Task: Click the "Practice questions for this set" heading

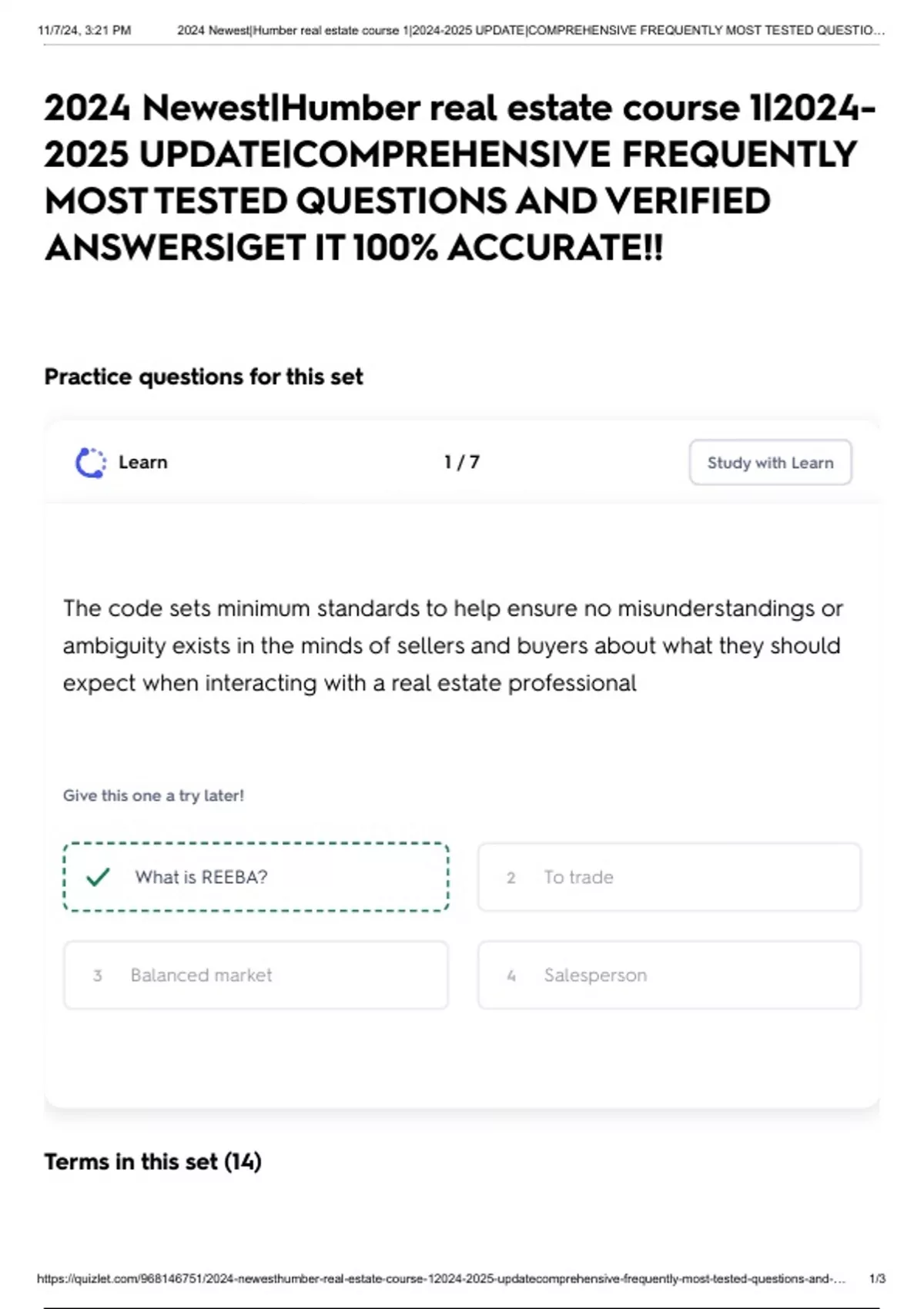Action: [204, 377]
